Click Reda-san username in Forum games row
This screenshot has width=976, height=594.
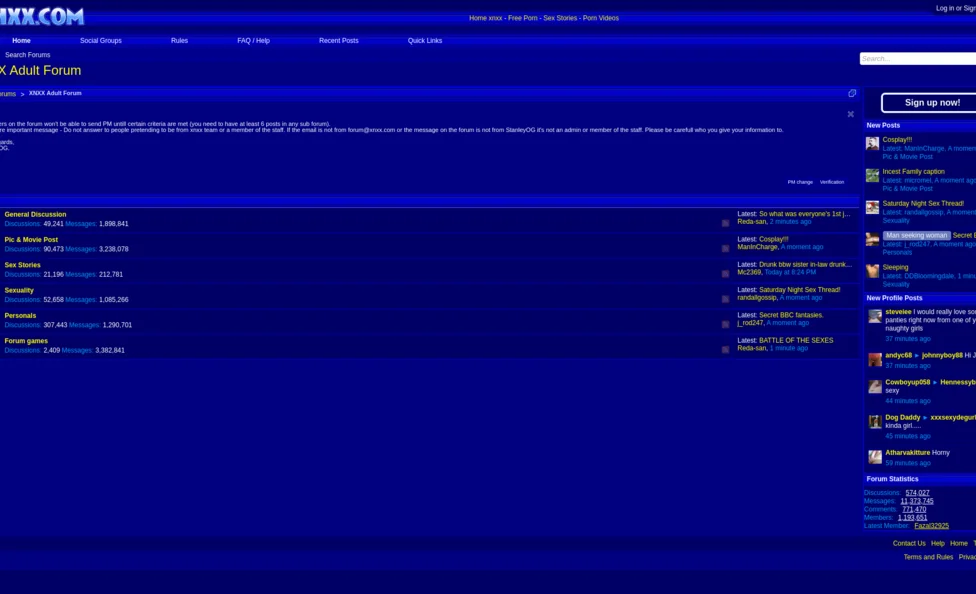coord(751,348)
